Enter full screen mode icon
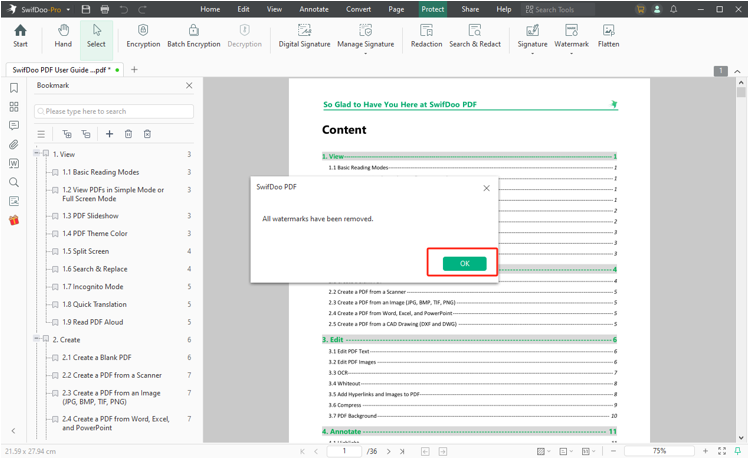Screen dimensions: 748x458 (x=722, y=451)
